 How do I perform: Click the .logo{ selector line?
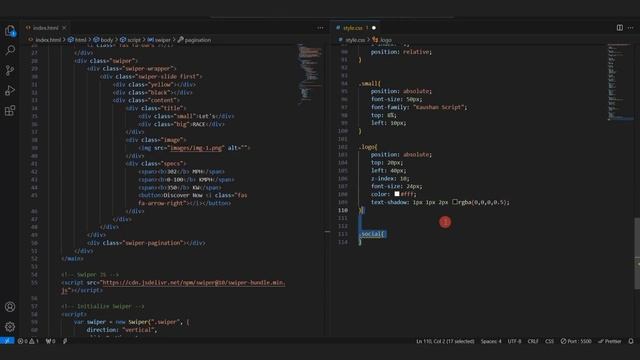[368, 147]
